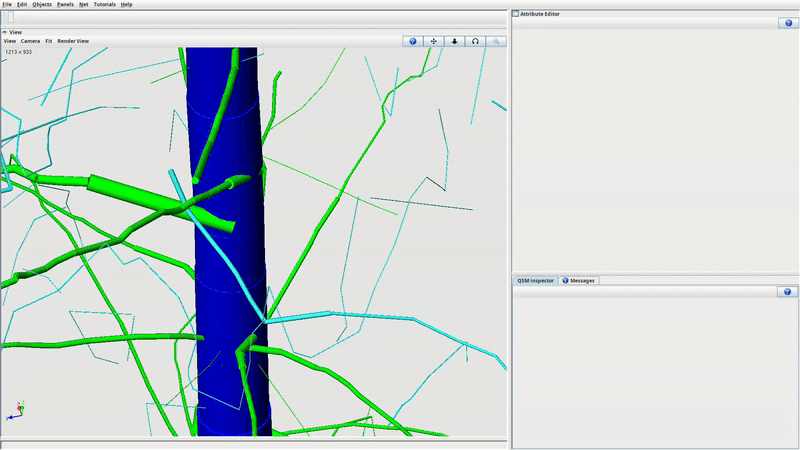Screen dimensions: 800x450
Task: Open the Camera dropdown menu
Action: [30, 41]
